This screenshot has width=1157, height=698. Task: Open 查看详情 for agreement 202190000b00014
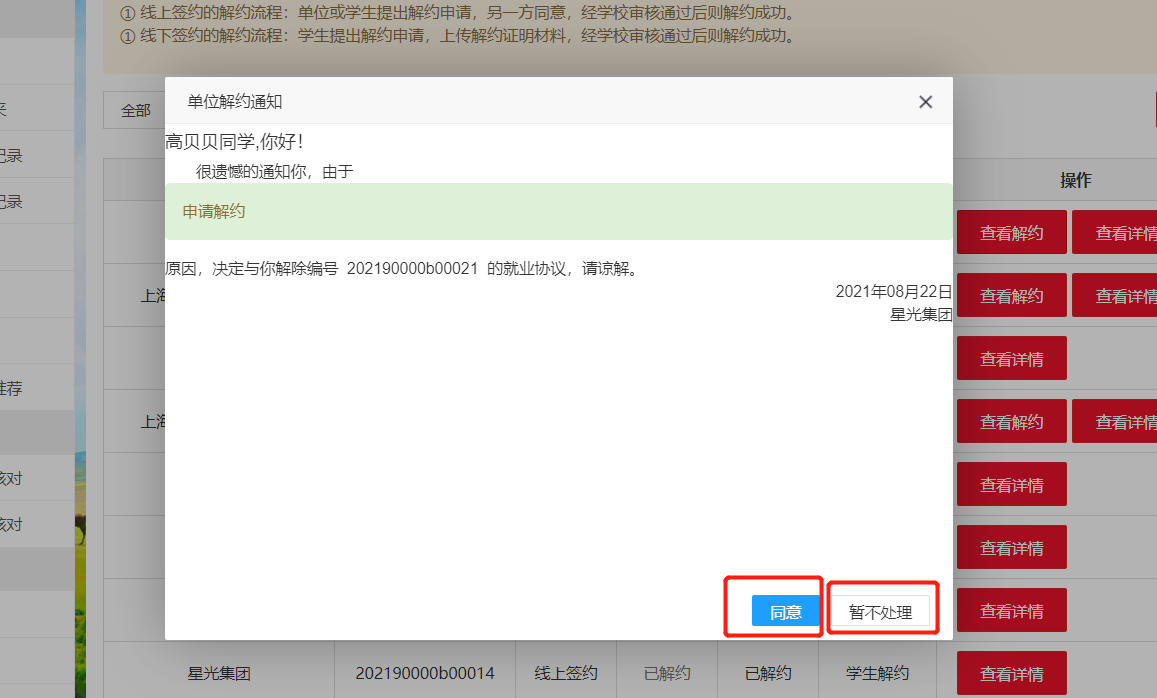[1011, 674]
